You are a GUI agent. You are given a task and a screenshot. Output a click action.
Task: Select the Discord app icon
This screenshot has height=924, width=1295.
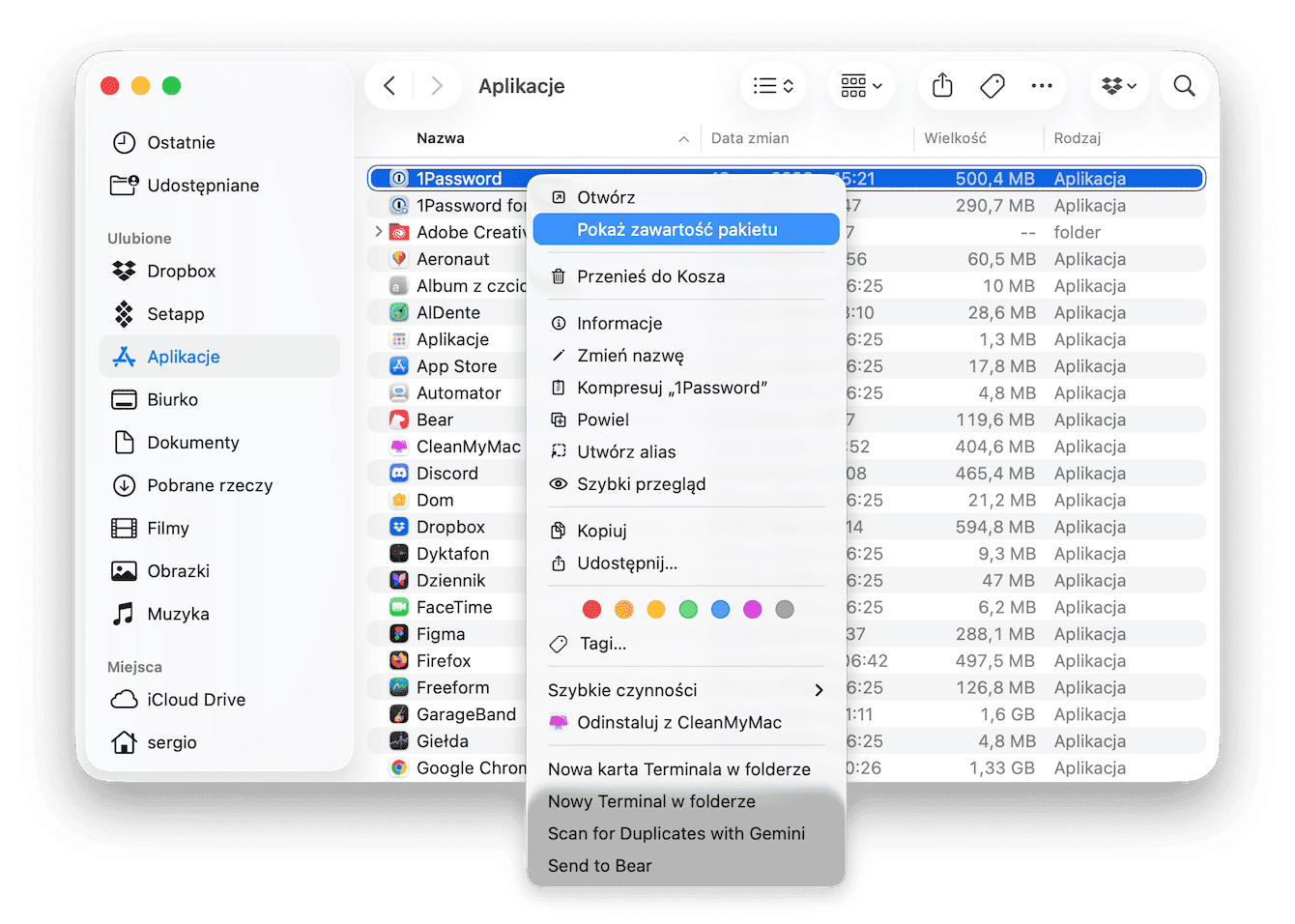pyautogui.click(x=399, y=474)
